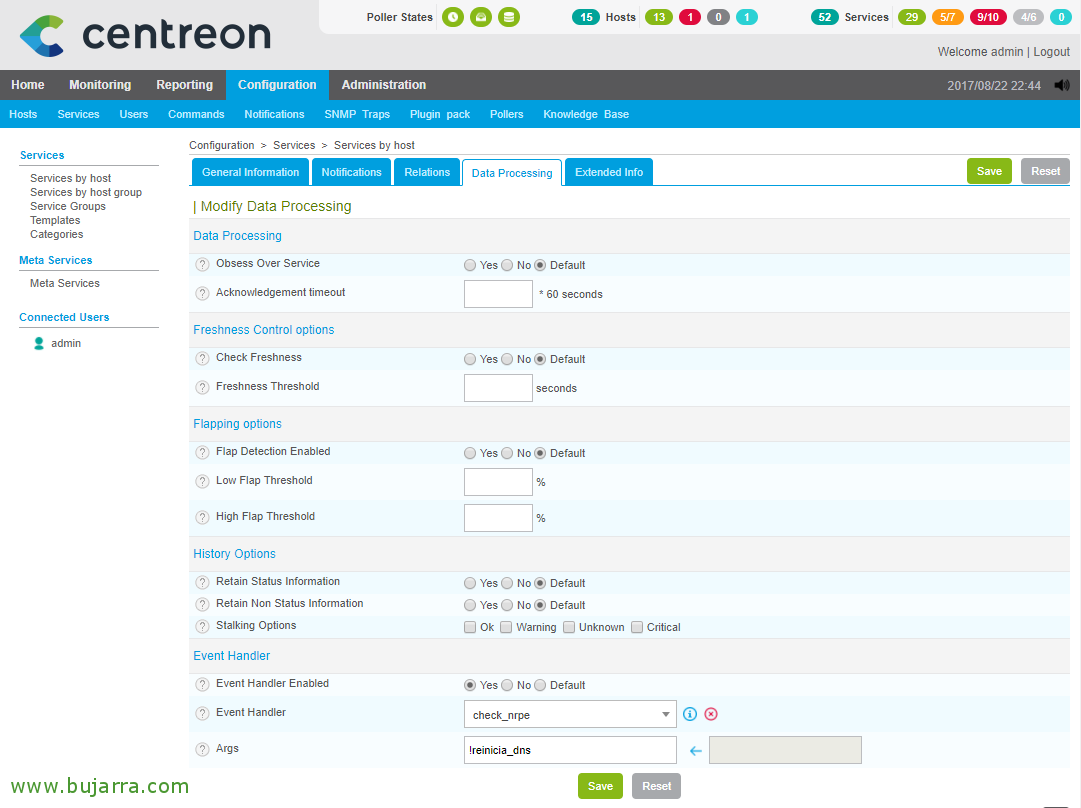Toggle the sound speaker icon
1081x808 pixels.
1061,86
